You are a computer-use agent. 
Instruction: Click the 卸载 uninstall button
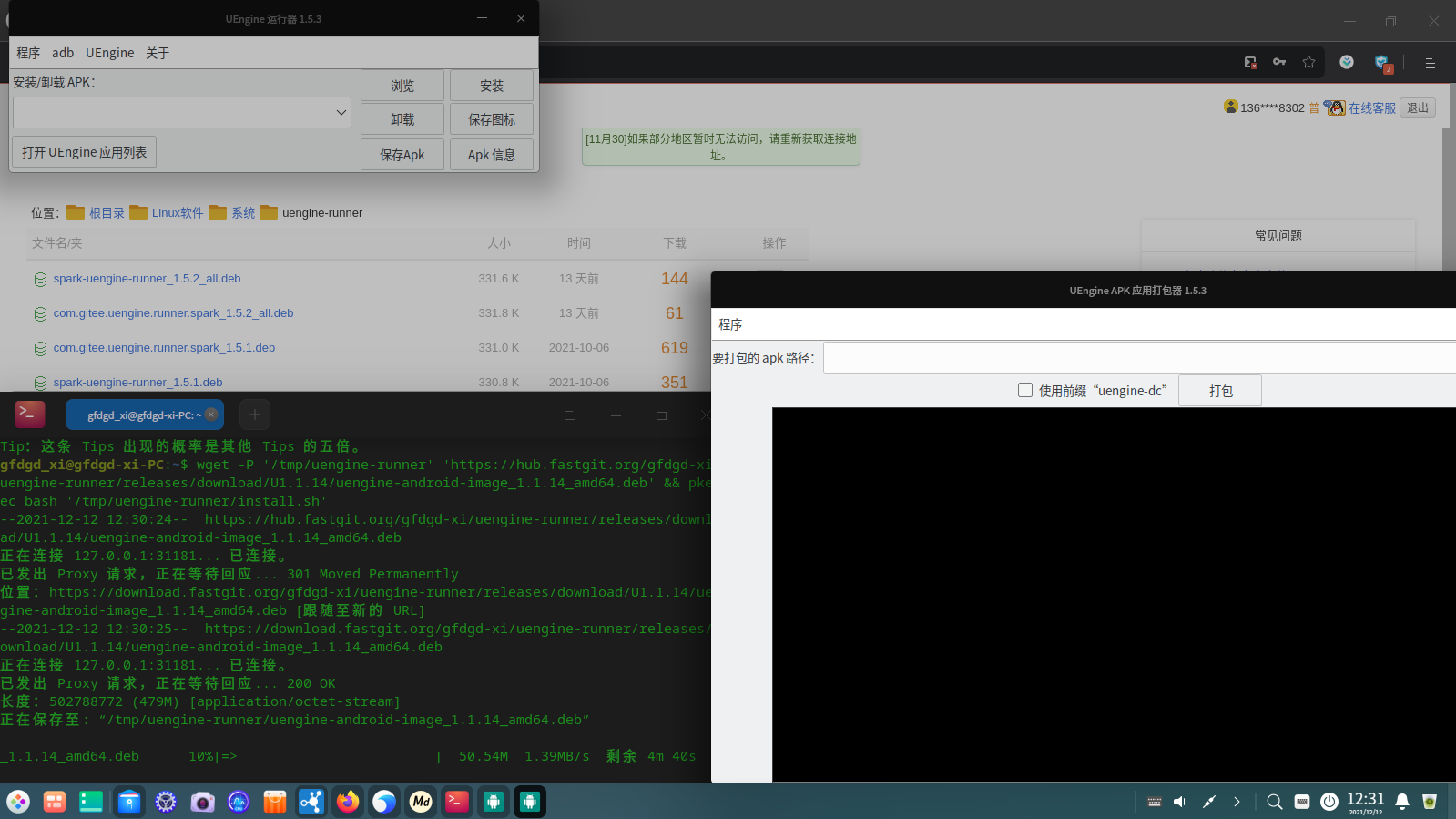(x=402, y=119)
